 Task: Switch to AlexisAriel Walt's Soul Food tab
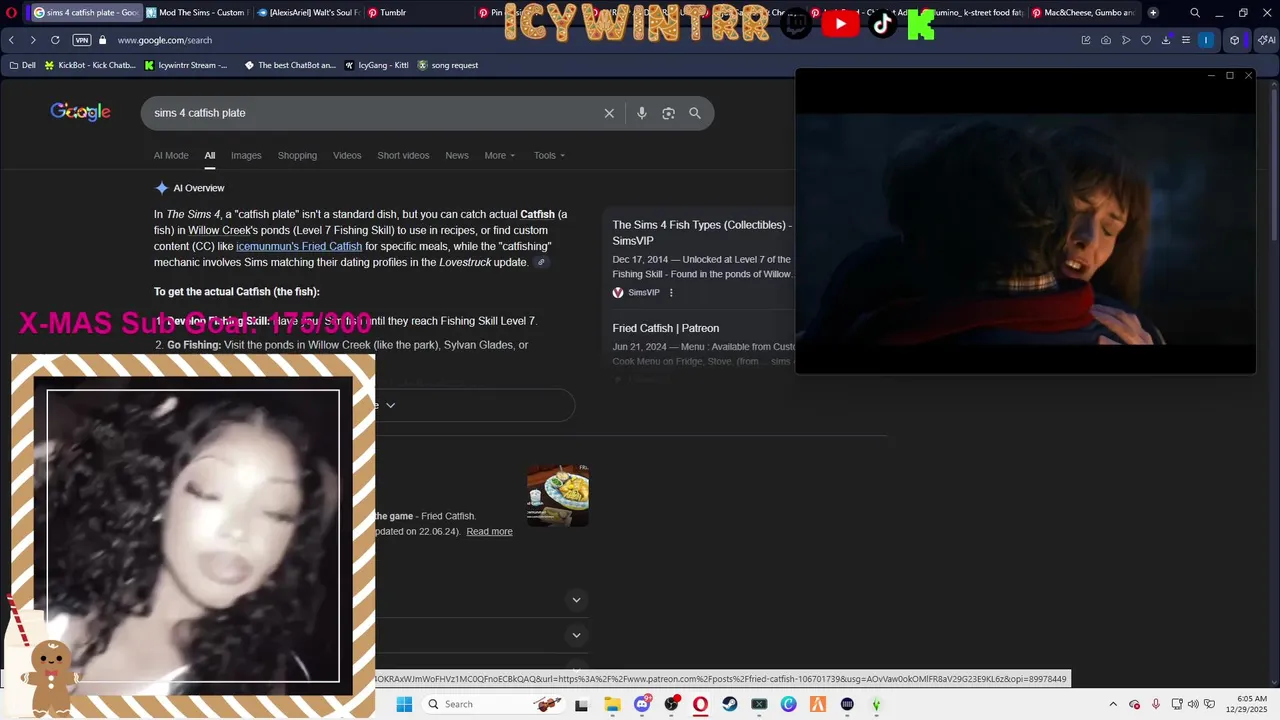click(x=307, y=13)
